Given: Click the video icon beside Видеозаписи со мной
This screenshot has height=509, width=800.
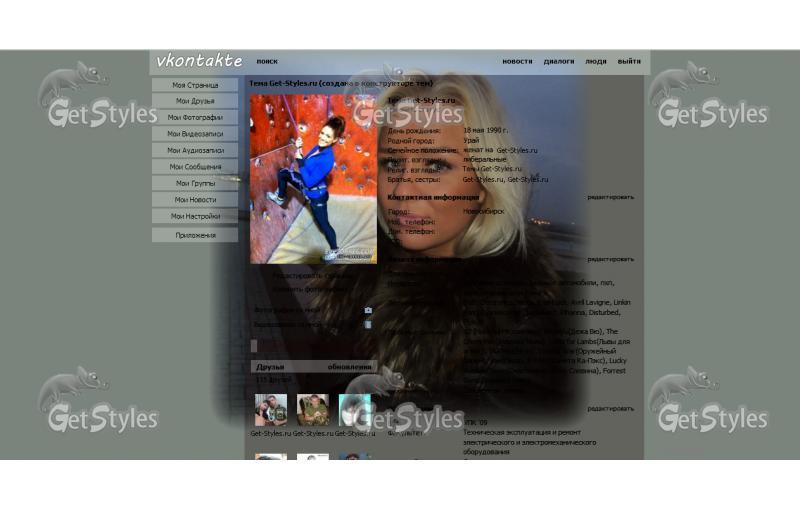Looking at the screenshot, I should tap(368, 324).
